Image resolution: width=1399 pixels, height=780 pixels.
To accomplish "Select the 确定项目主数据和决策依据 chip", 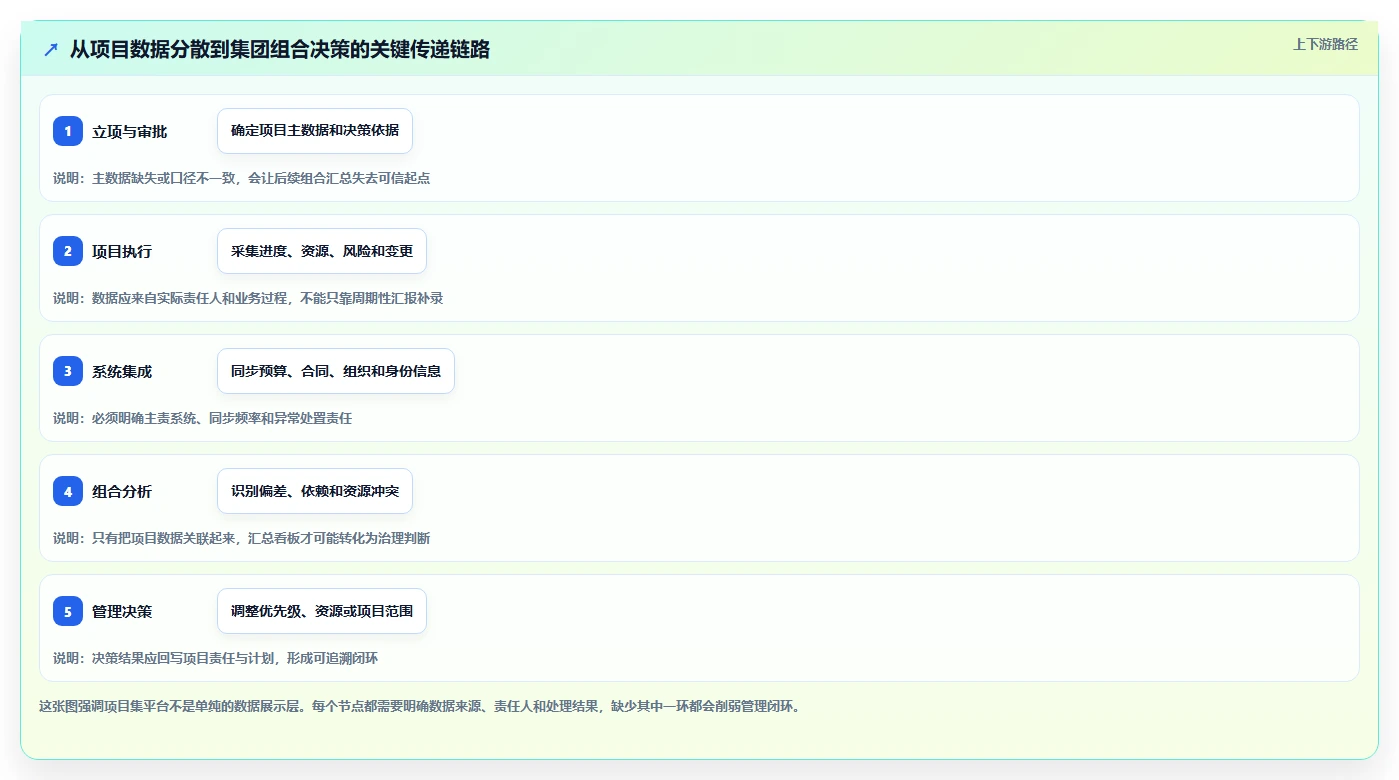I will coord(315,131).
